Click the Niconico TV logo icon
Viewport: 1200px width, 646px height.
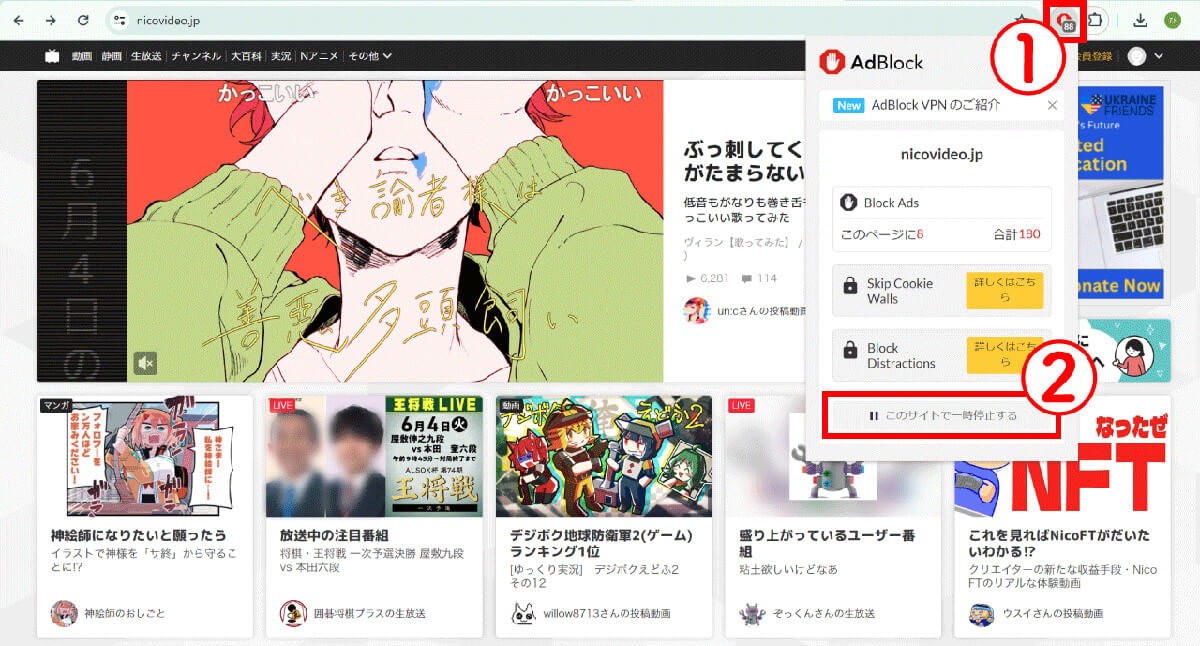click(x=52, y=56)
